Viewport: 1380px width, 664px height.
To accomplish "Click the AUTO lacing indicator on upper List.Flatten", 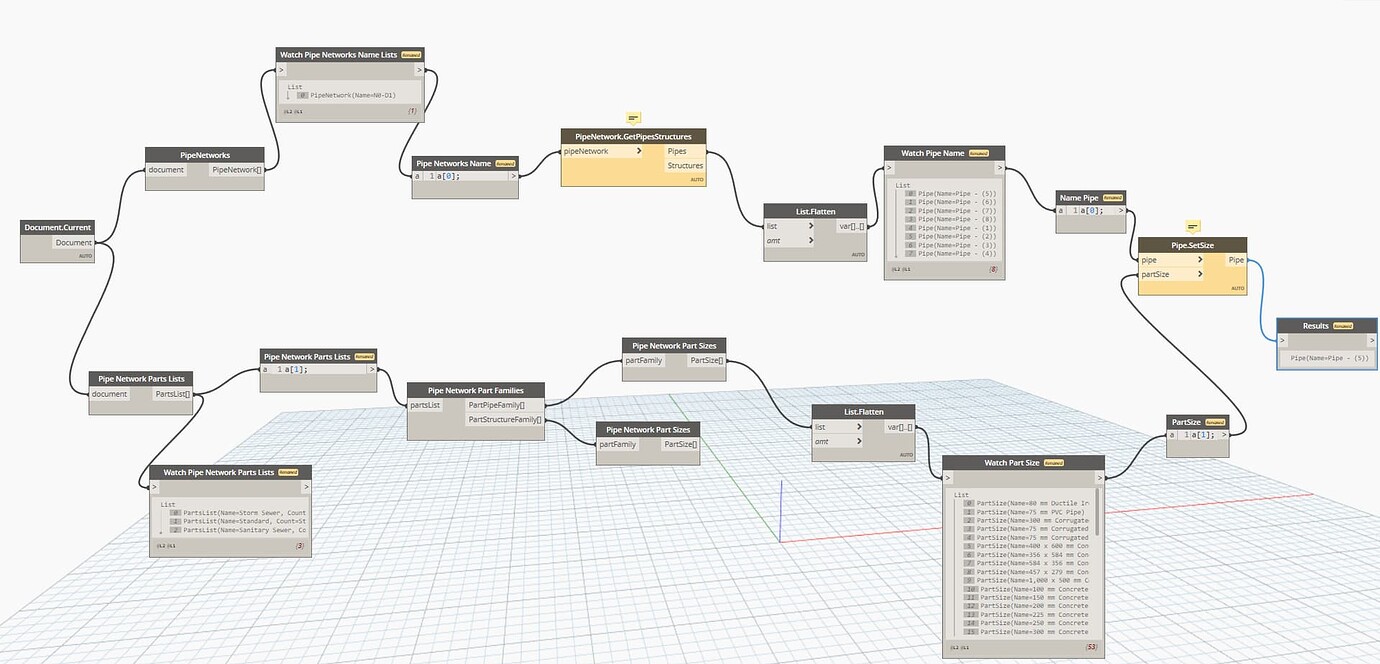I will pos(858,254).
